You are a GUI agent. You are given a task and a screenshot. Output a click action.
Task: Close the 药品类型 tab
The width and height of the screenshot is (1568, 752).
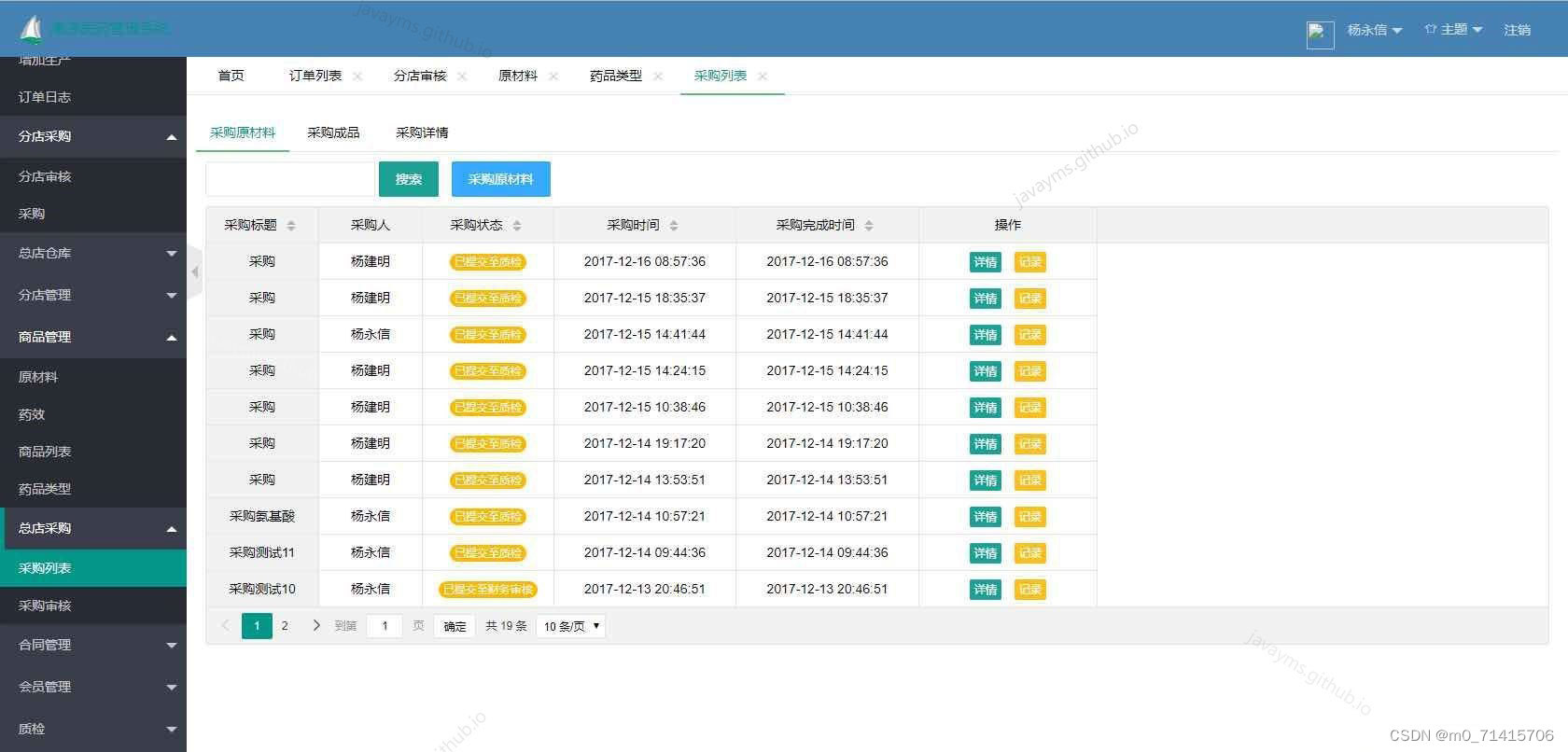click(x=658, y=77)
